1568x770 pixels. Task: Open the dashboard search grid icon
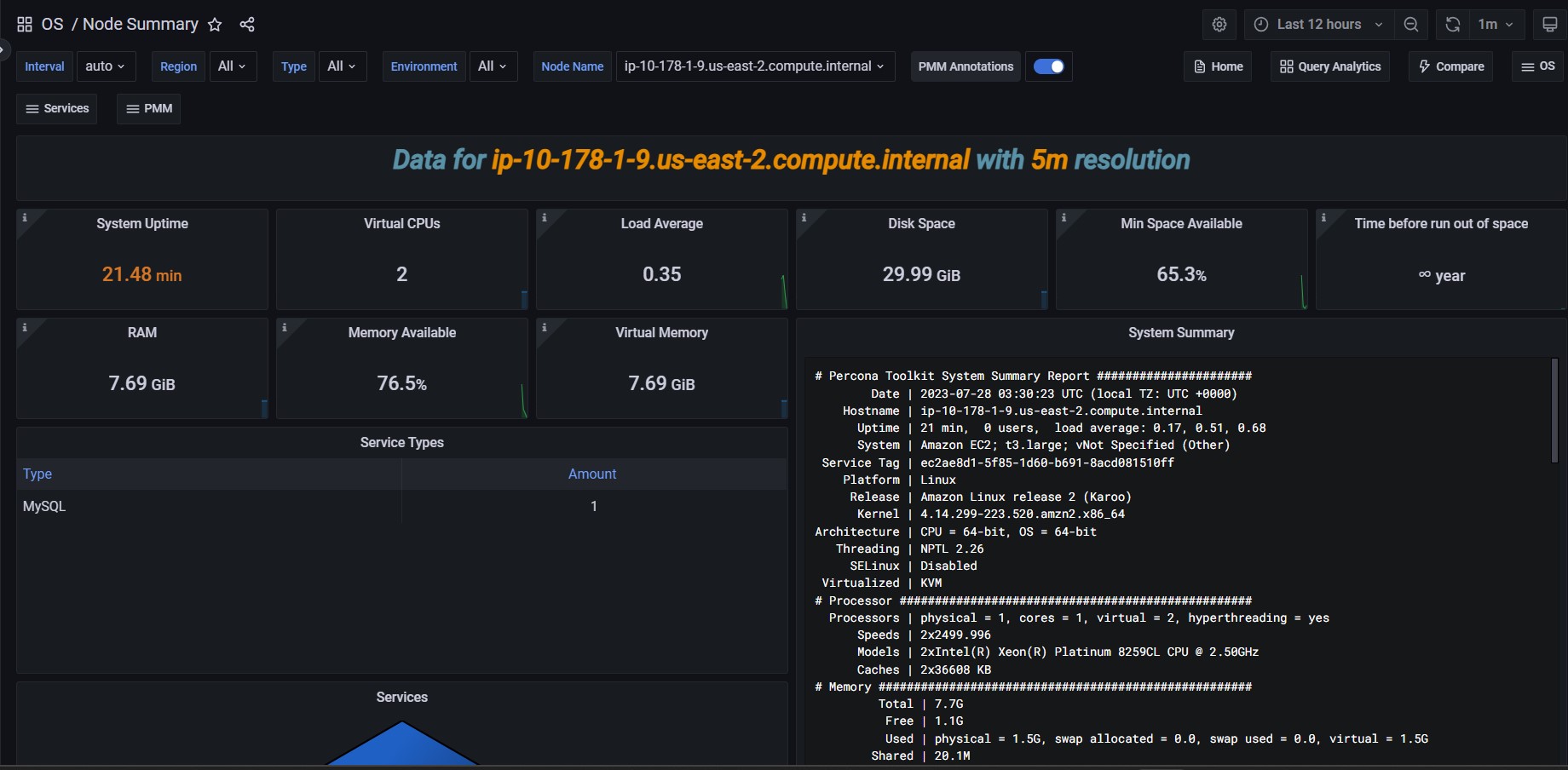[25, 25]
